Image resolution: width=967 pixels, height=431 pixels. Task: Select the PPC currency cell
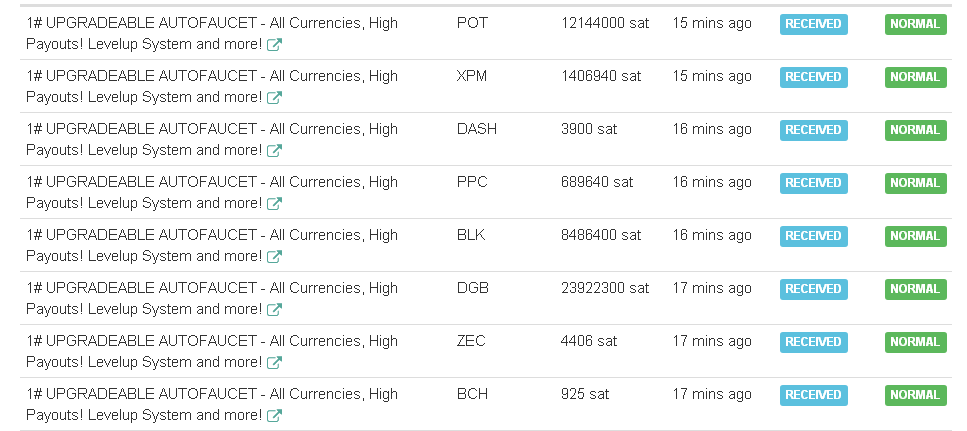point(472,183)
